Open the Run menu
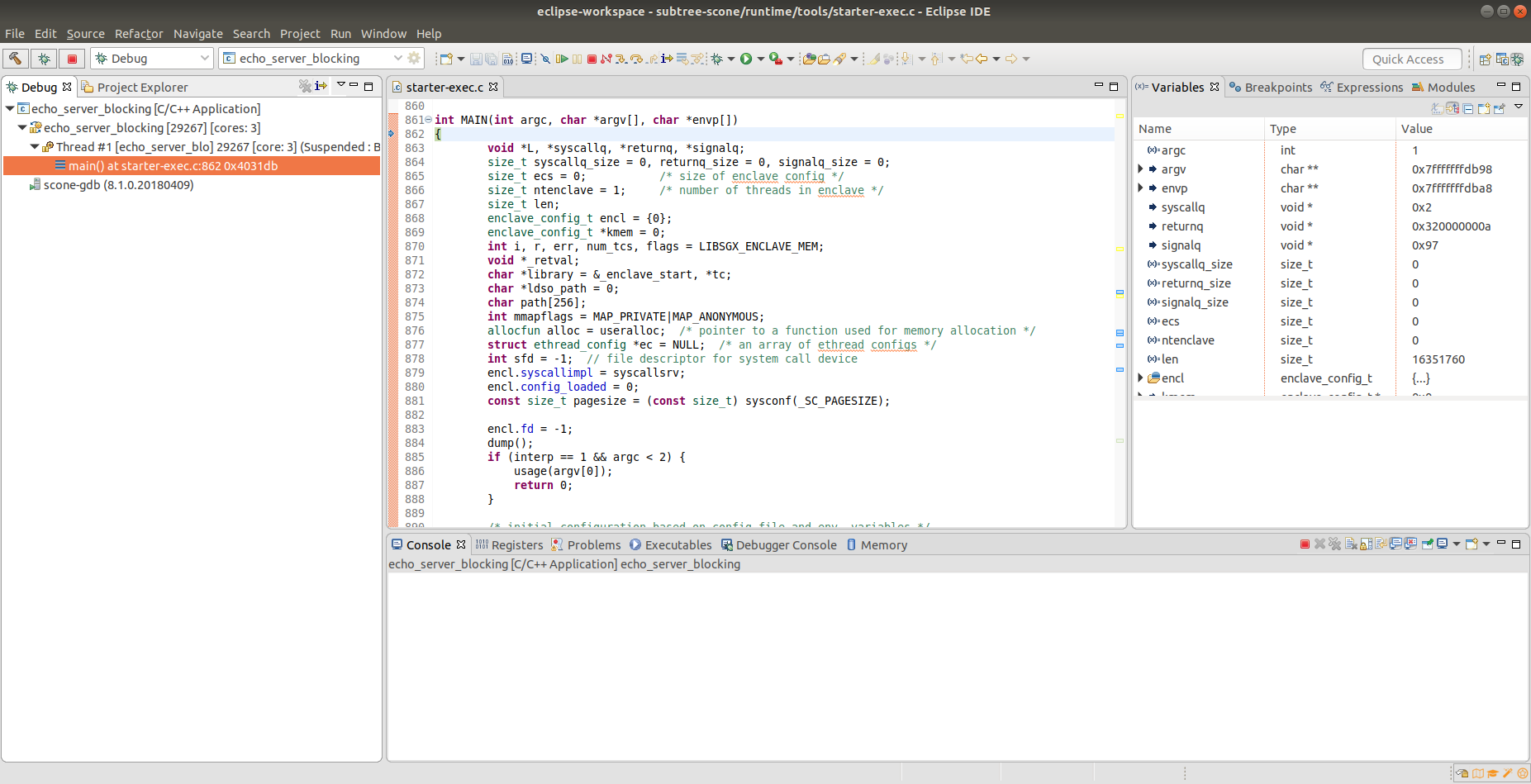This screenshot has height=784, width=1531. [340, 34]
